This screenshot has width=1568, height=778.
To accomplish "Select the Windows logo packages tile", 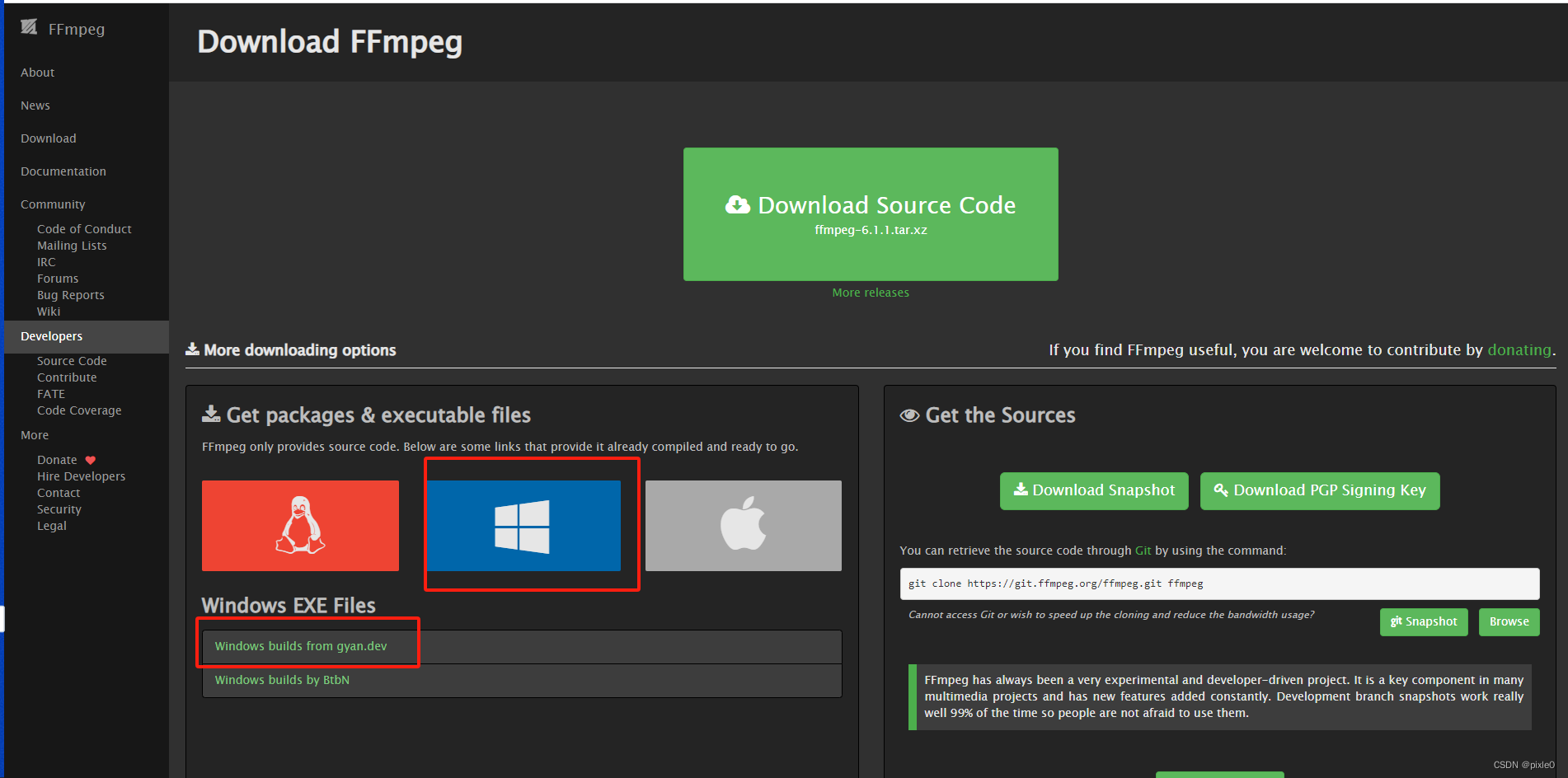I will point(523,526).
